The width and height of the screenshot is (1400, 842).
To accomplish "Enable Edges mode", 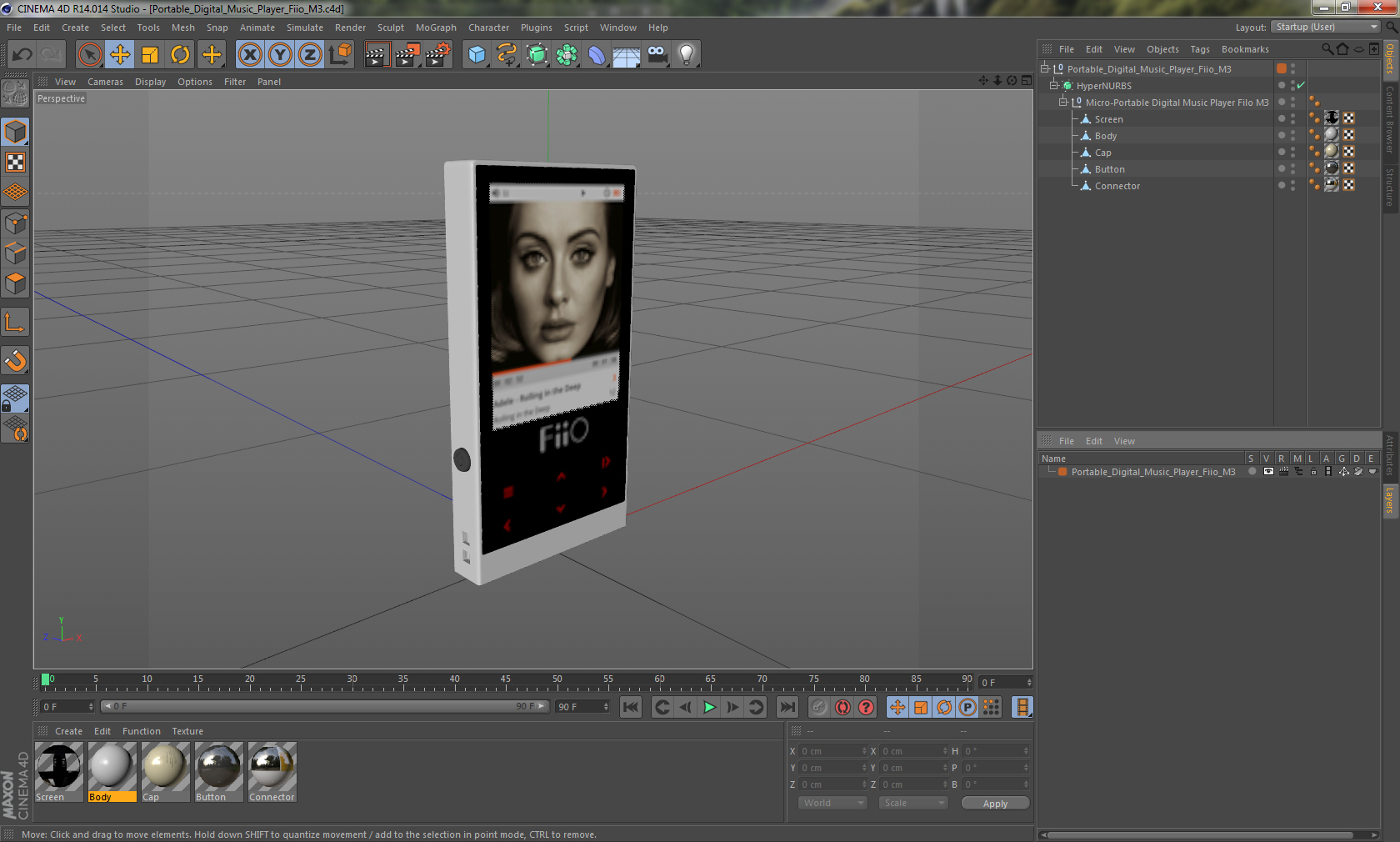I will click(x=16, y=253).
